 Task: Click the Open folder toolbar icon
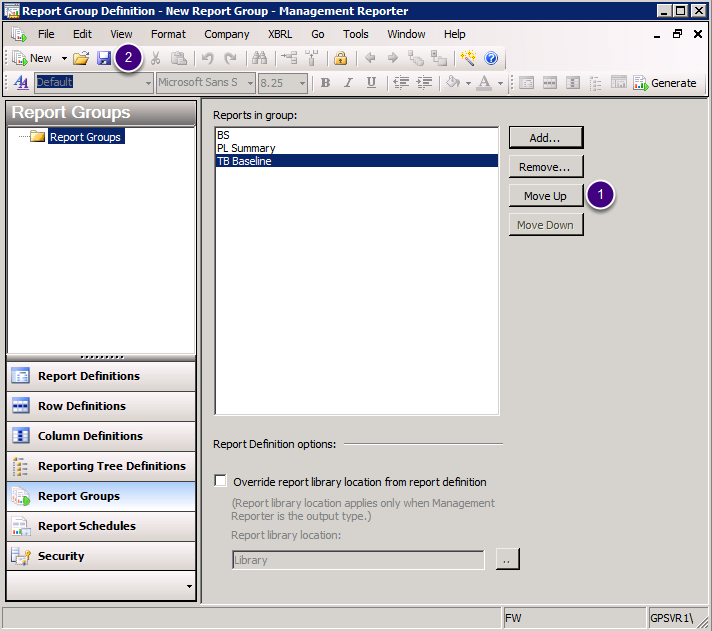click(x=81, y=58)
